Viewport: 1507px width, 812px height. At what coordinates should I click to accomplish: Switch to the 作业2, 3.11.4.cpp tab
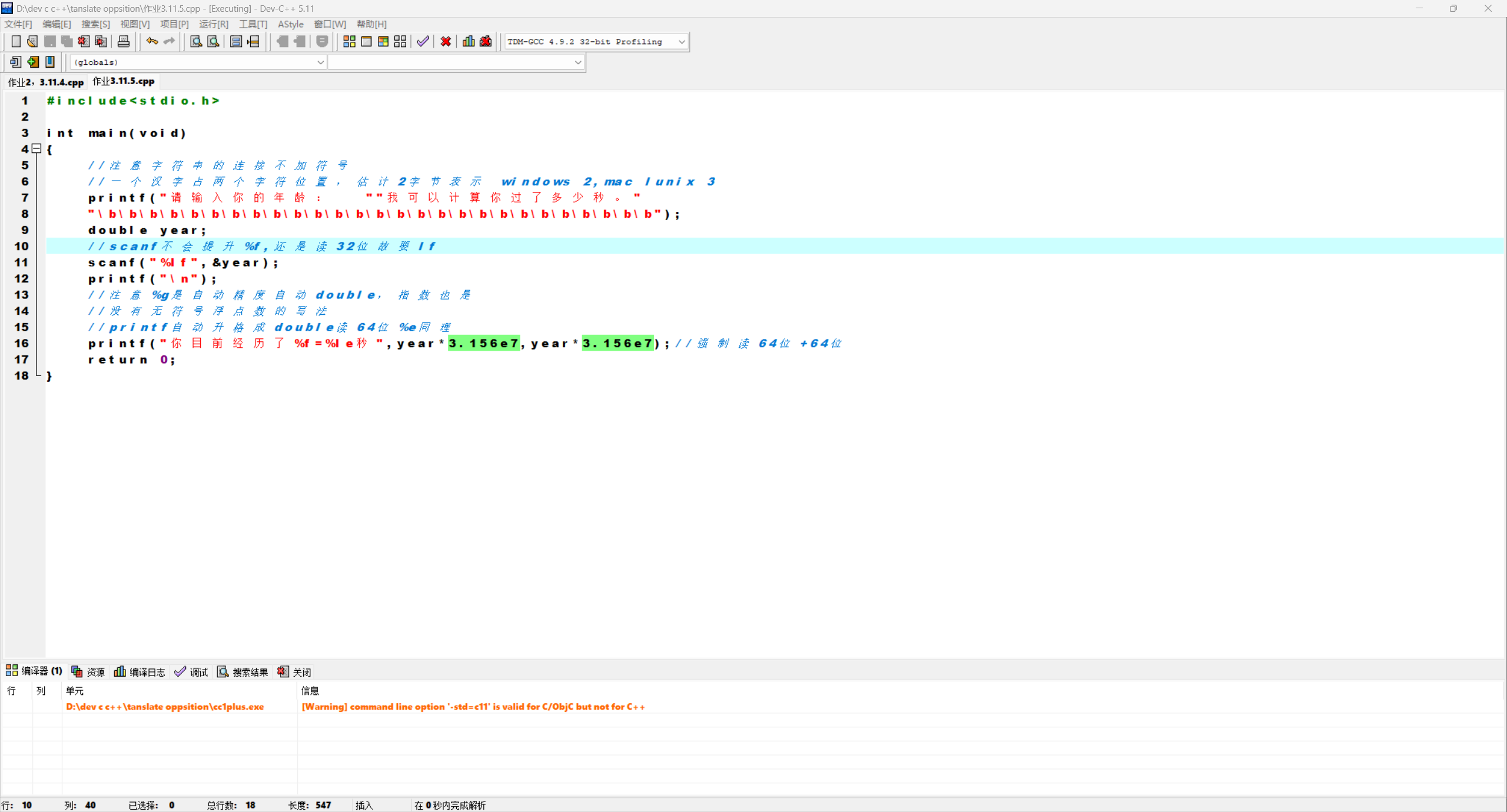click(x=45, y=82)
